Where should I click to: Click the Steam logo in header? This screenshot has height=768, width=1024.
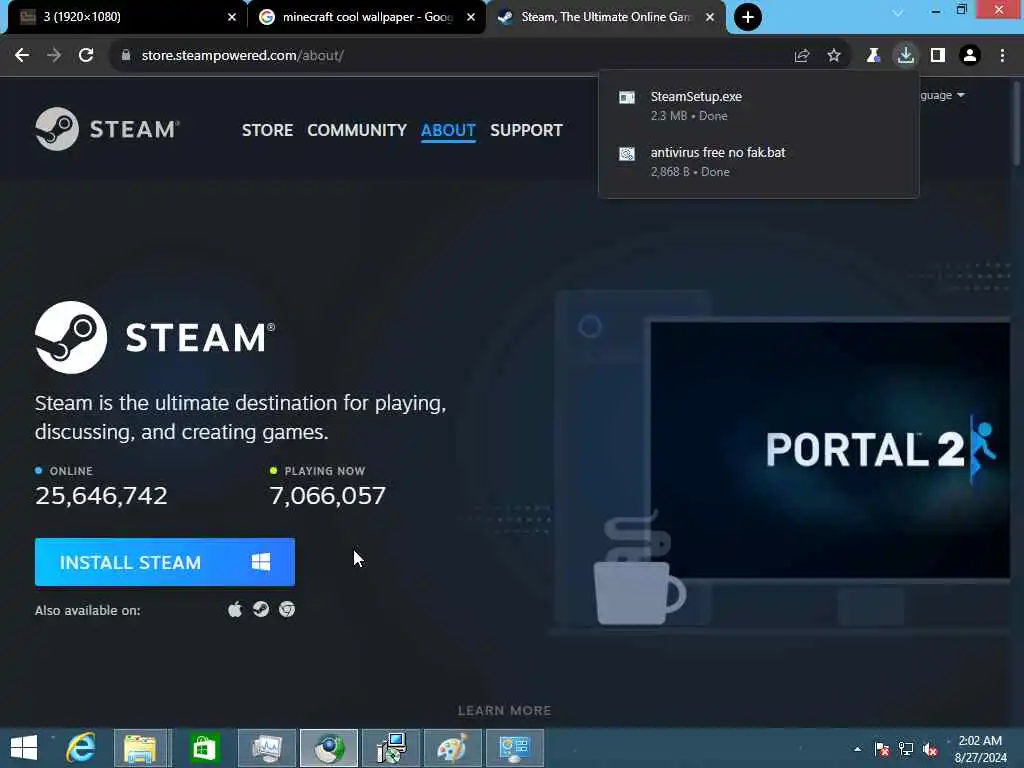click(x=107, y=129)
